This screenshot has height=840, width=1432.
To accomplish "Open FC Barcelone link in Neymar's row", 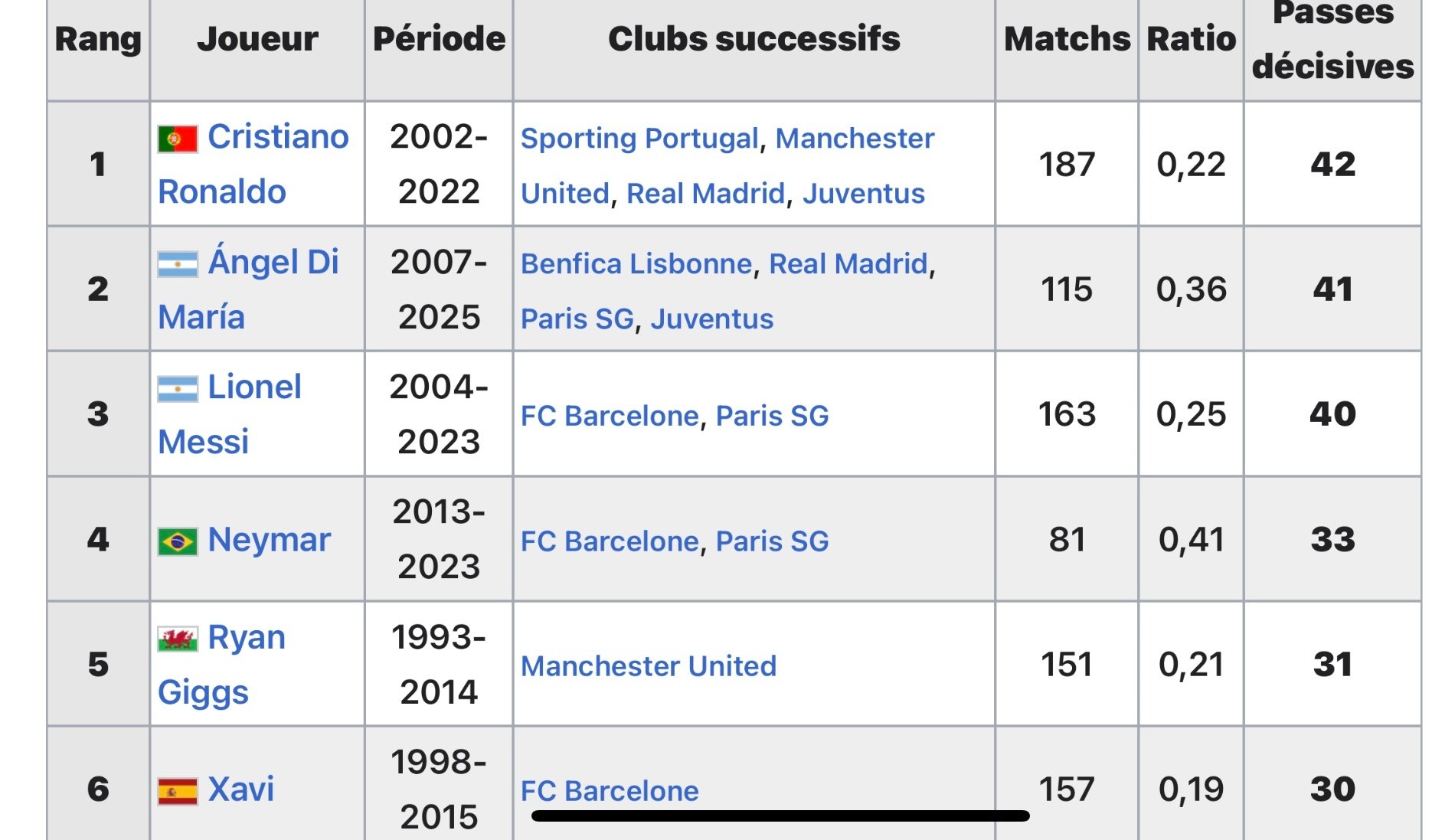I will click(610, 541).
